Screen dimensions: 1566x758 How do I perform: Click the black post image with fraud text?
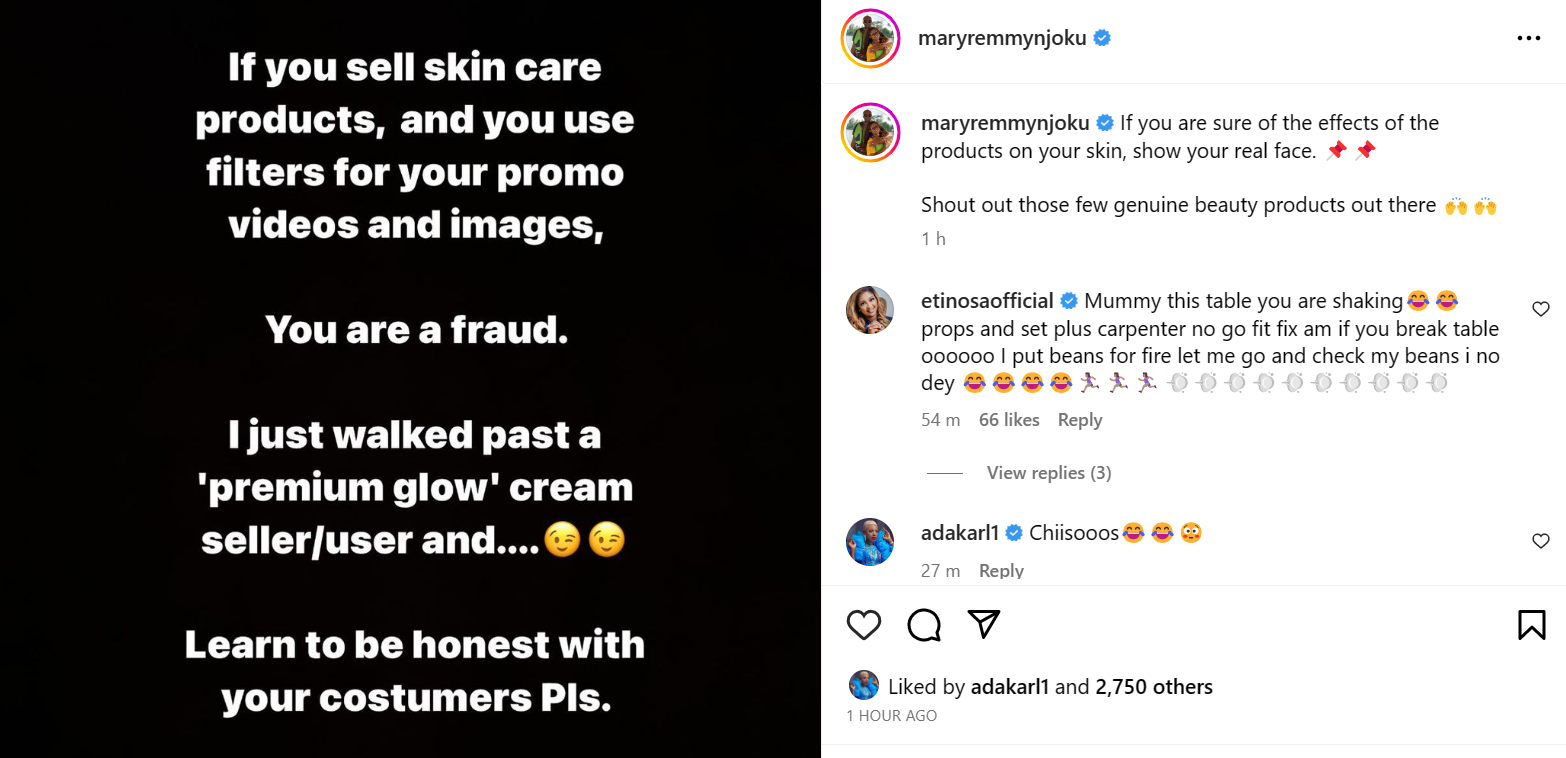[x=410, y=379]
